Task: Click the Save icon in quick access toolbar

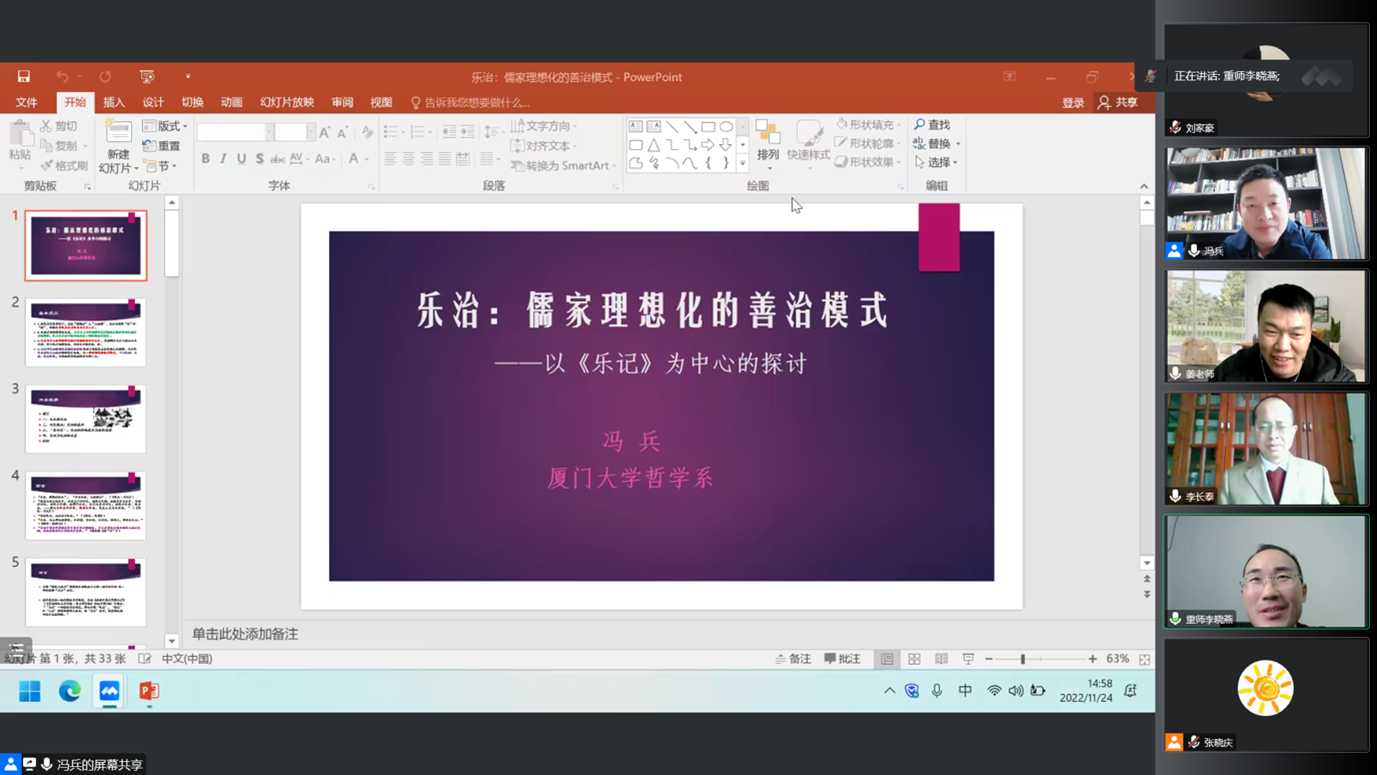Action: tap(24, 77)
